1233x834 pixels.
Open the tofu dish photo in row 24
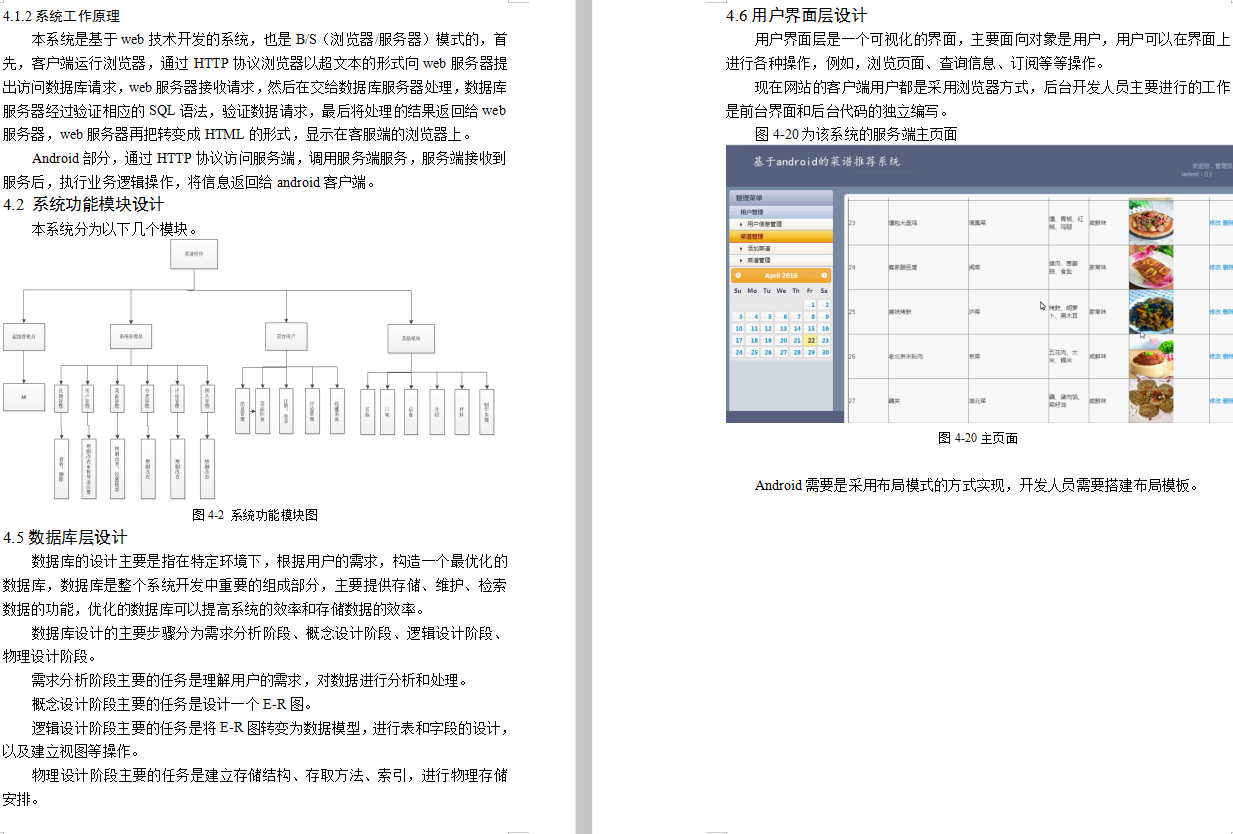1151,267
